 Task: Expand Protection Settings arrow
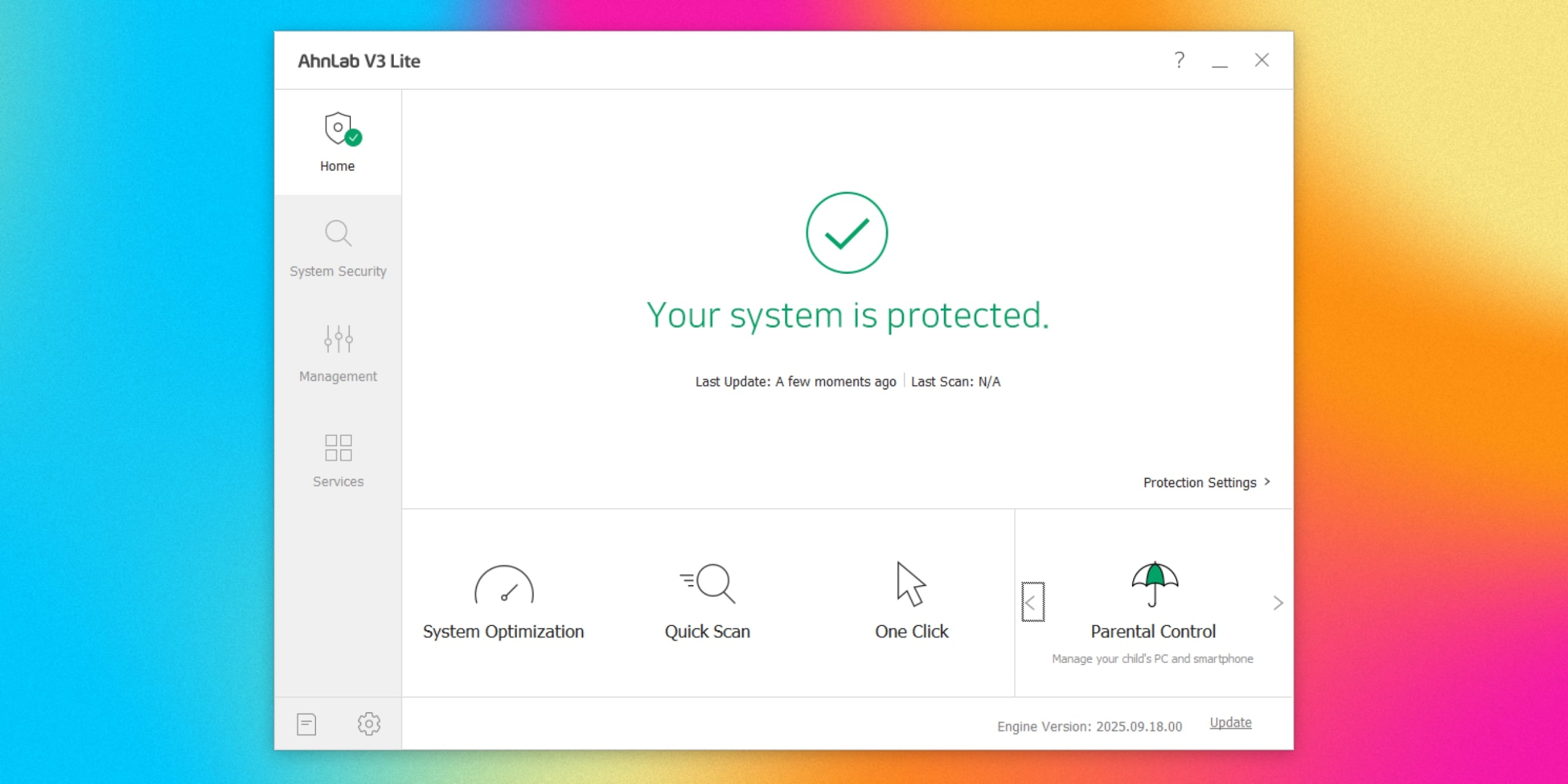click(1267, 482)
